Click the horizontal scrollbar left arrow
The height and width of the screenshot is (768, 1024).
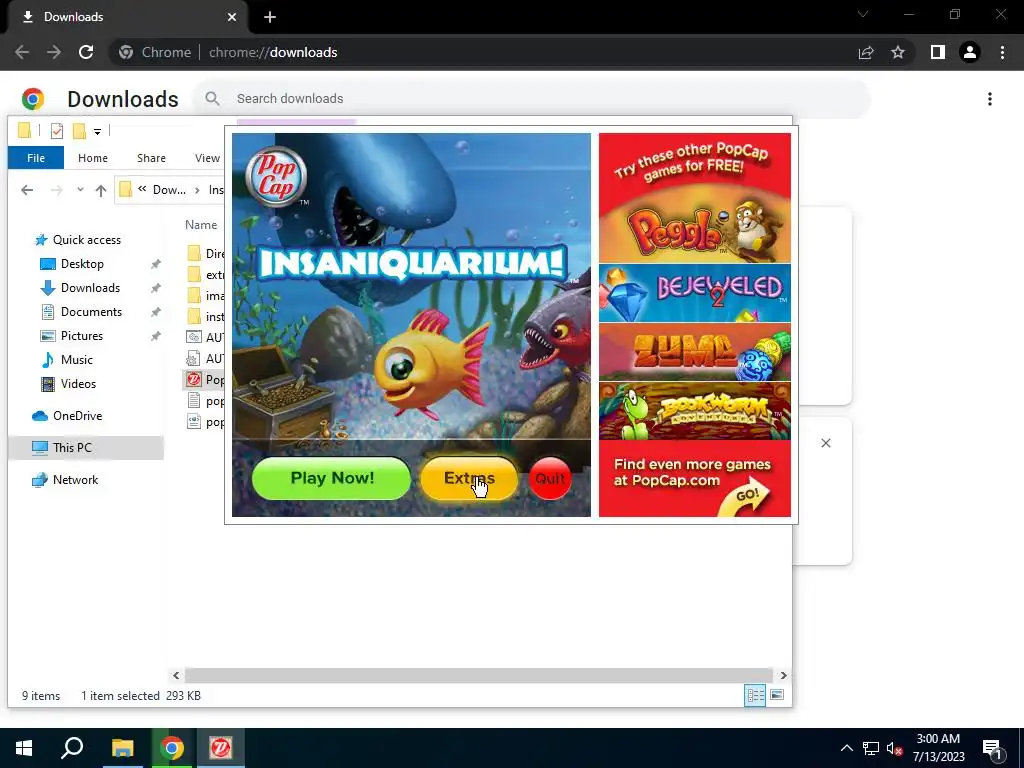point(176,675)
